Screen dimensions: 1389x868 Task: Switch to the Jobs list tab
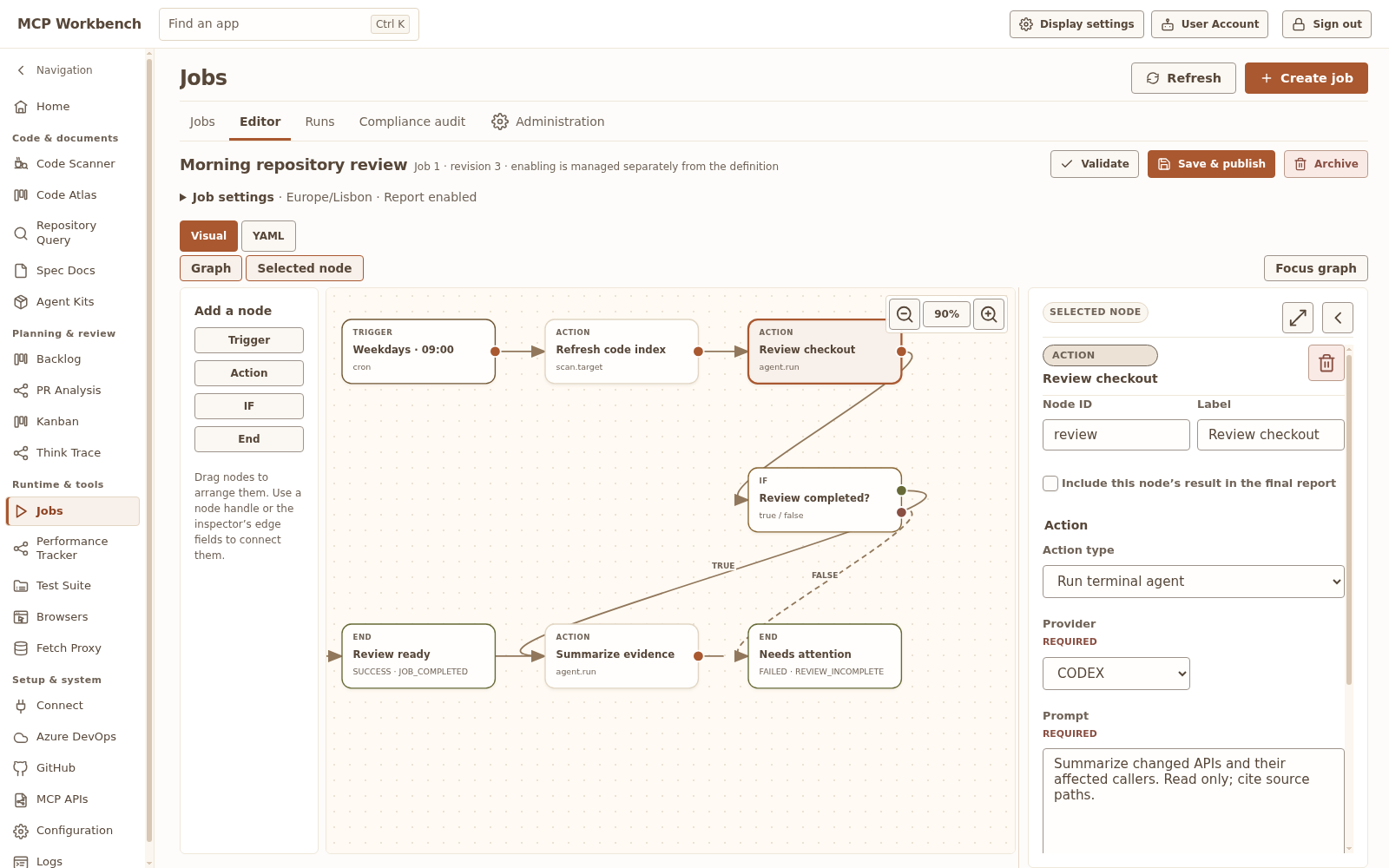[202, 122]
